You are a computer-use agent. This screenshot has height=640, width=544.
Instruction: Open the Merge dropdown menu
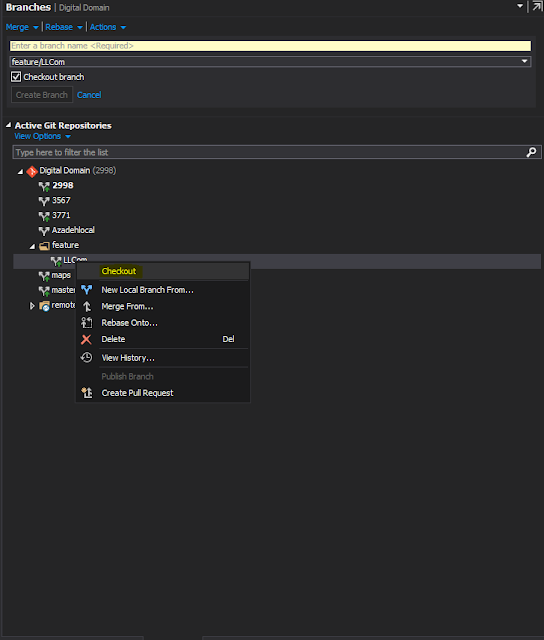click(x=22, y=27)
